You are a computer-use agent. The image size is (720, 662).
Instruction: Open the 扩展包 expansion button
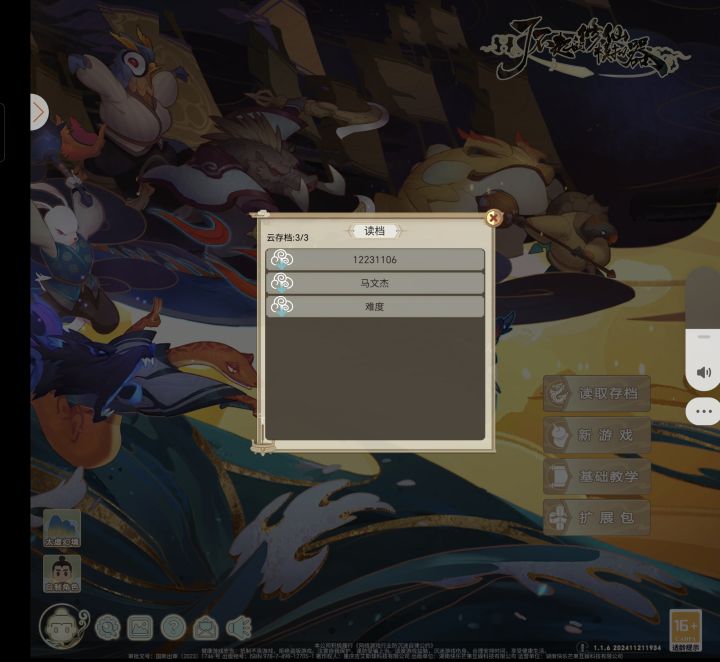pos(596,518)
